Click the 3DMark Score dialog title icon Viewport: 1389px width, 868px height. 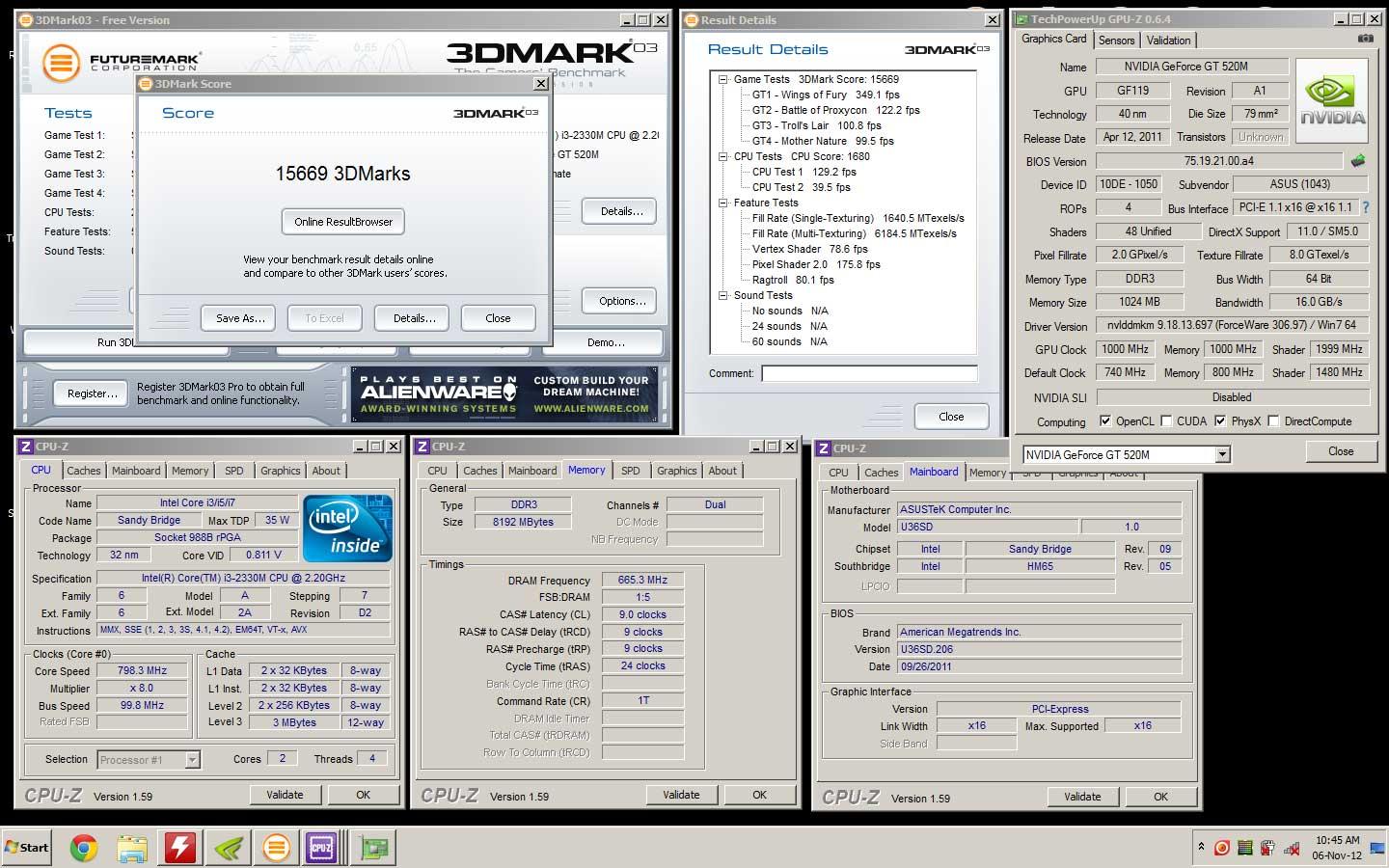pos(147,84)
